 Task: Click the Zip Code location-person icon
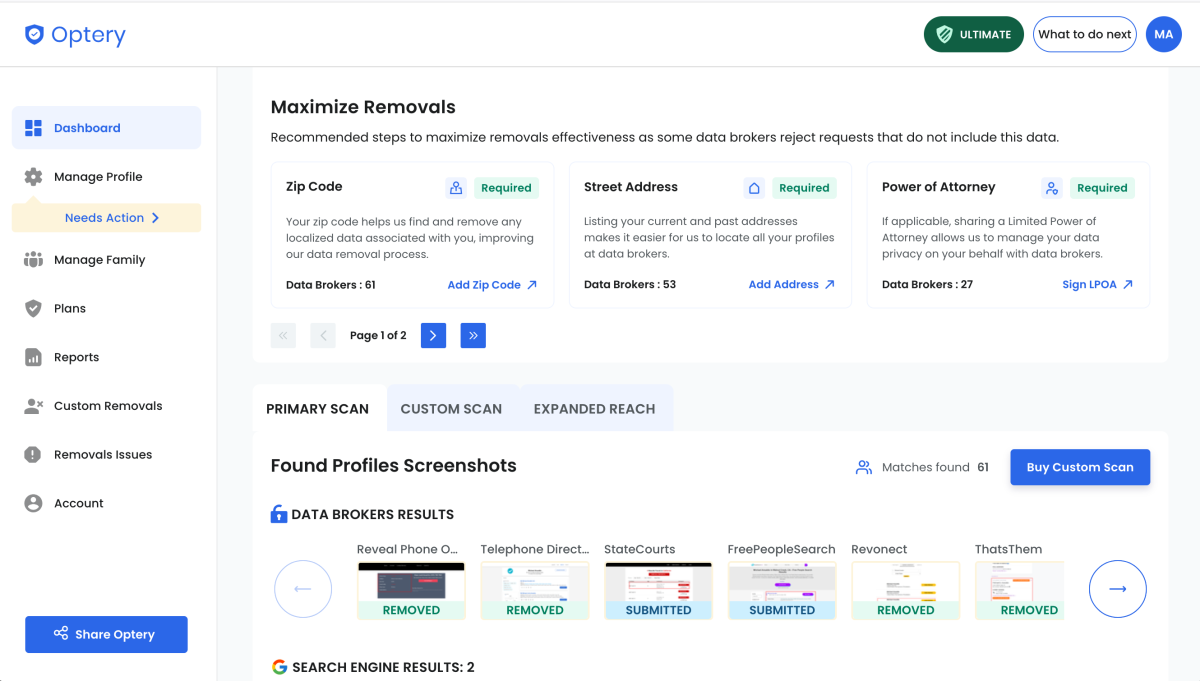pos(456,188)
